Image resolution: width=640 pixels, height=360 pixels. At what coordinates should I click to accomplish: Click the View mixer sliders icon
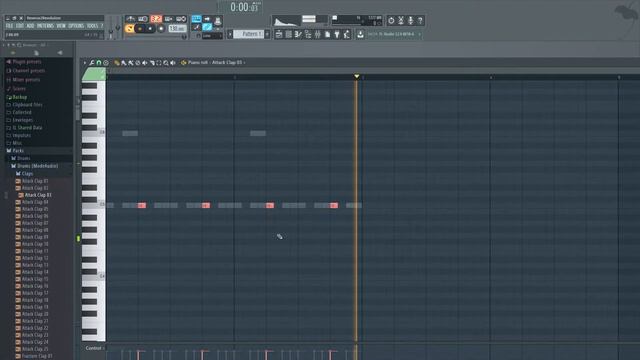pyautogui.click(x=318, y=34)
